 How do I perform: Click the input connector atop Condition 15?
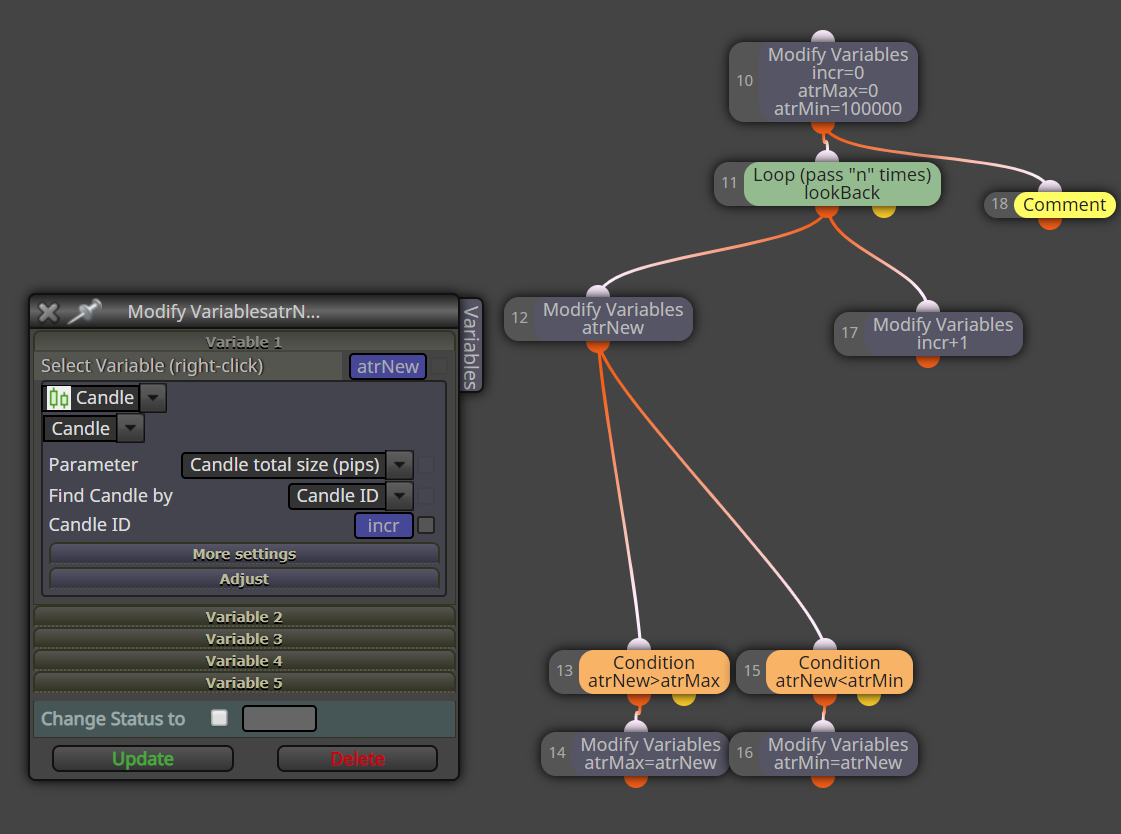[x=824, y=645]
